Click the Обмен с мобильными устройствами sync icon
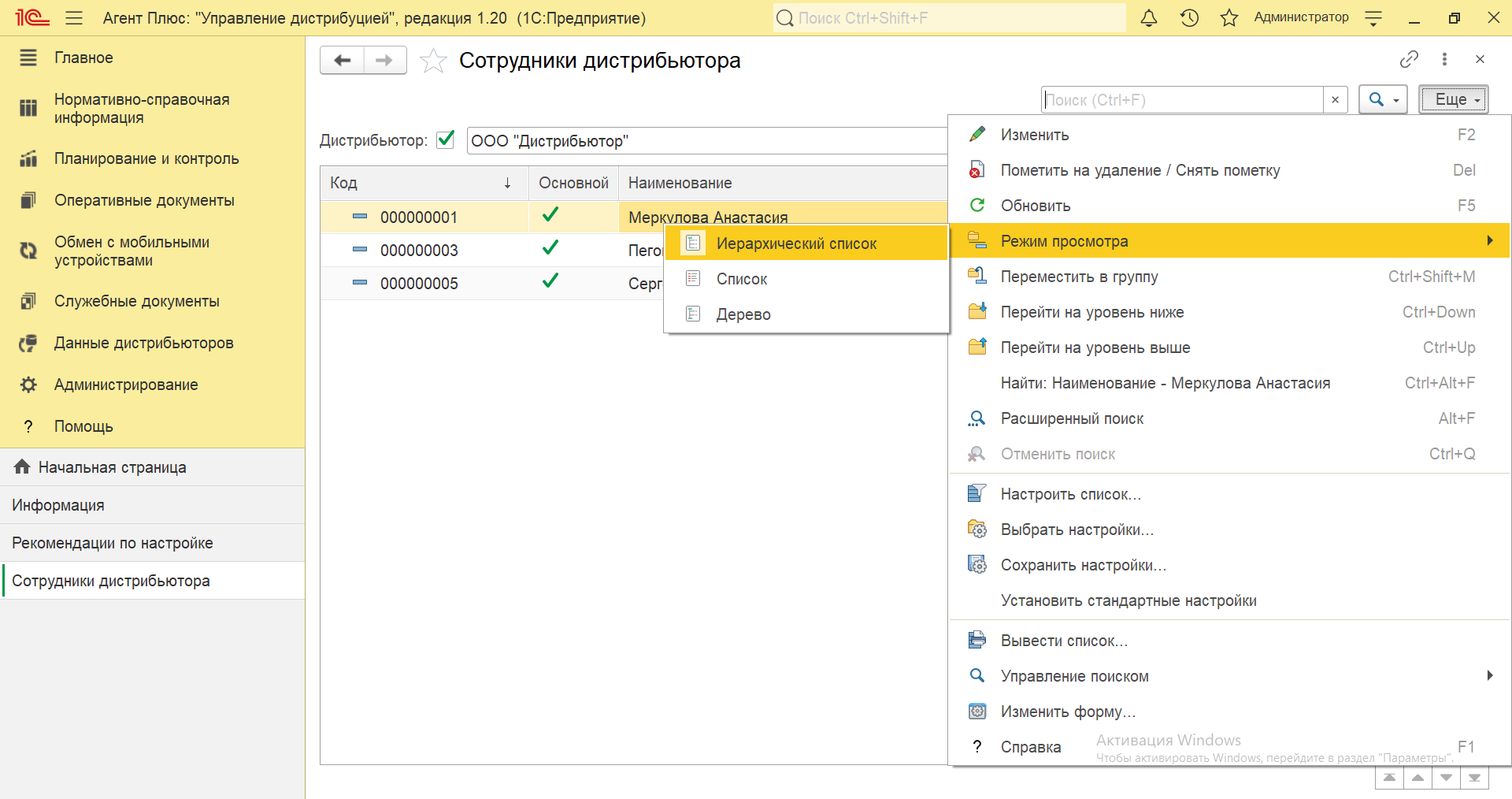This screenshot has width=1512, height=799. (28, 251)
